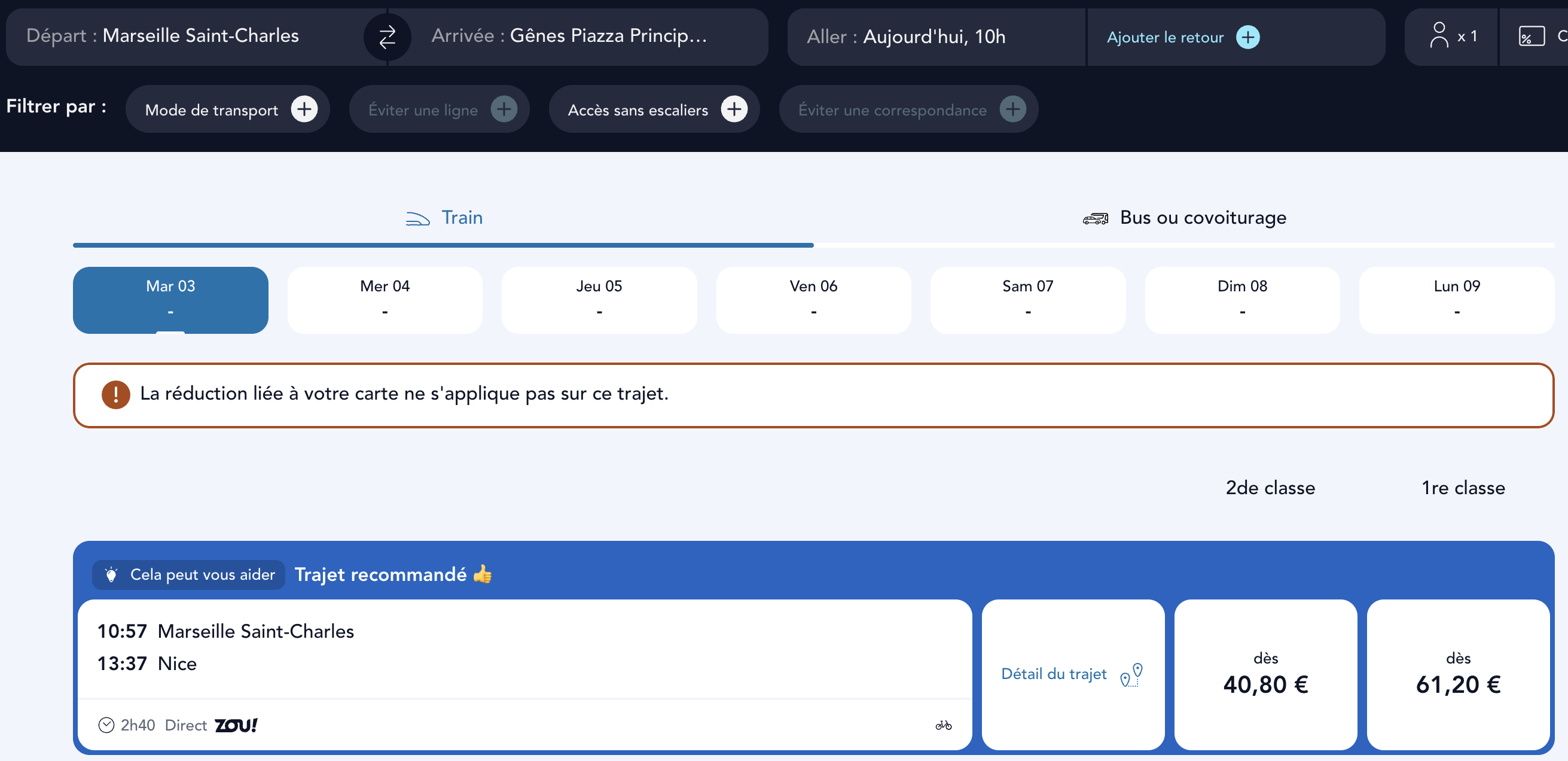Select the Train tab

coord(462,218)
